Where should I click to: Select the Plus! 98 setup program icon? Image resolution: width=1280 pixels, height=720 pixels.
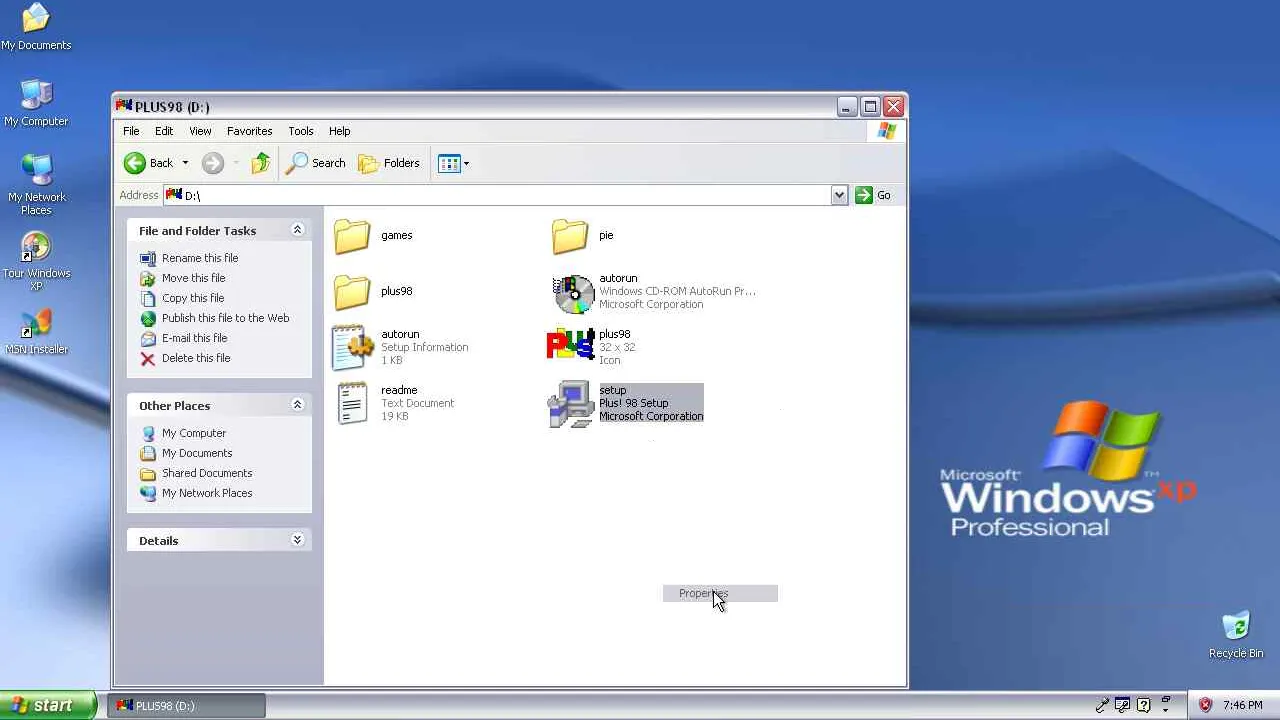coord(571,404)
